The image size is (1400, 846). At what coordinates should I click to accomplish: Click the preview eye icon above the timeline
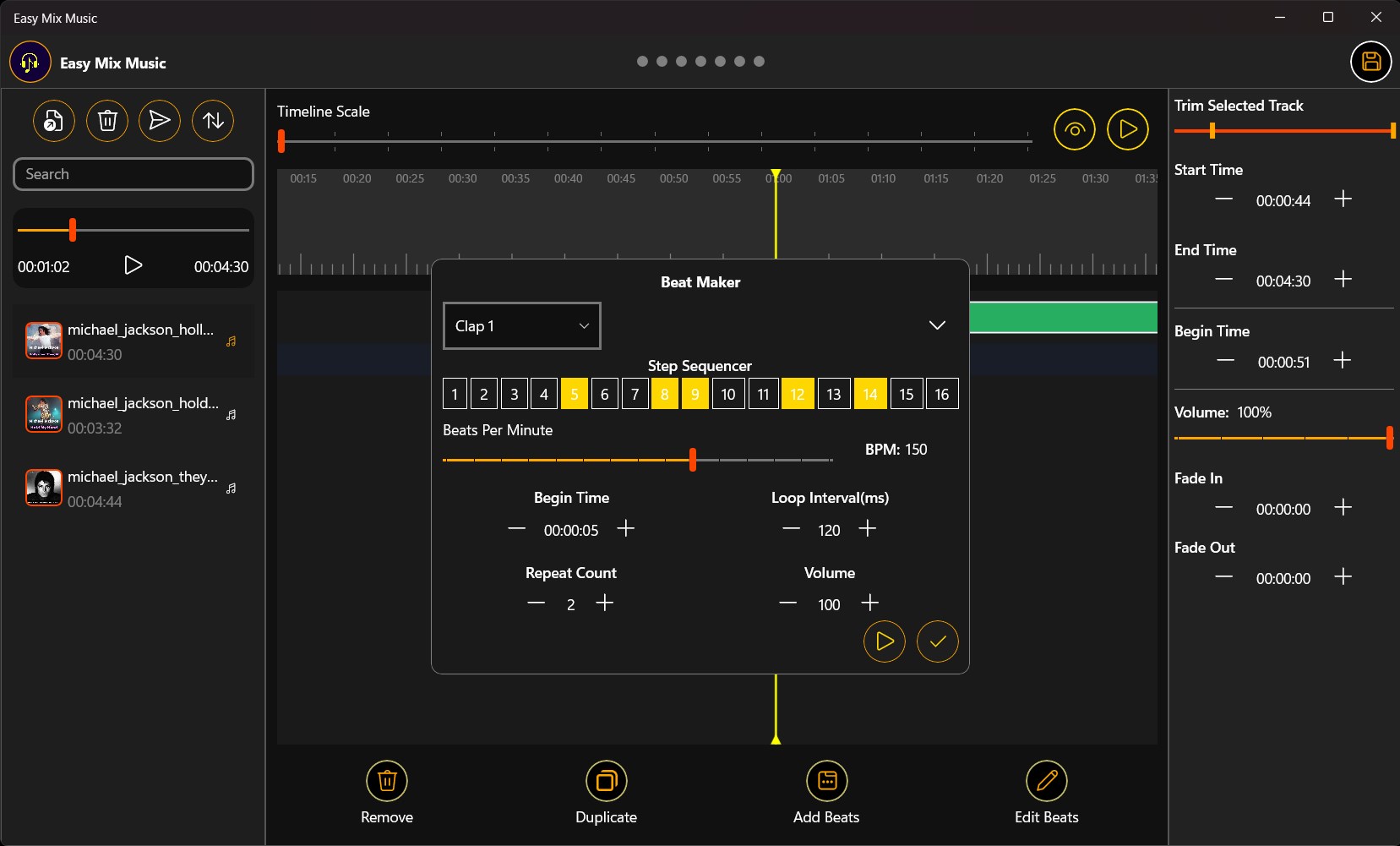(1074, 129)
